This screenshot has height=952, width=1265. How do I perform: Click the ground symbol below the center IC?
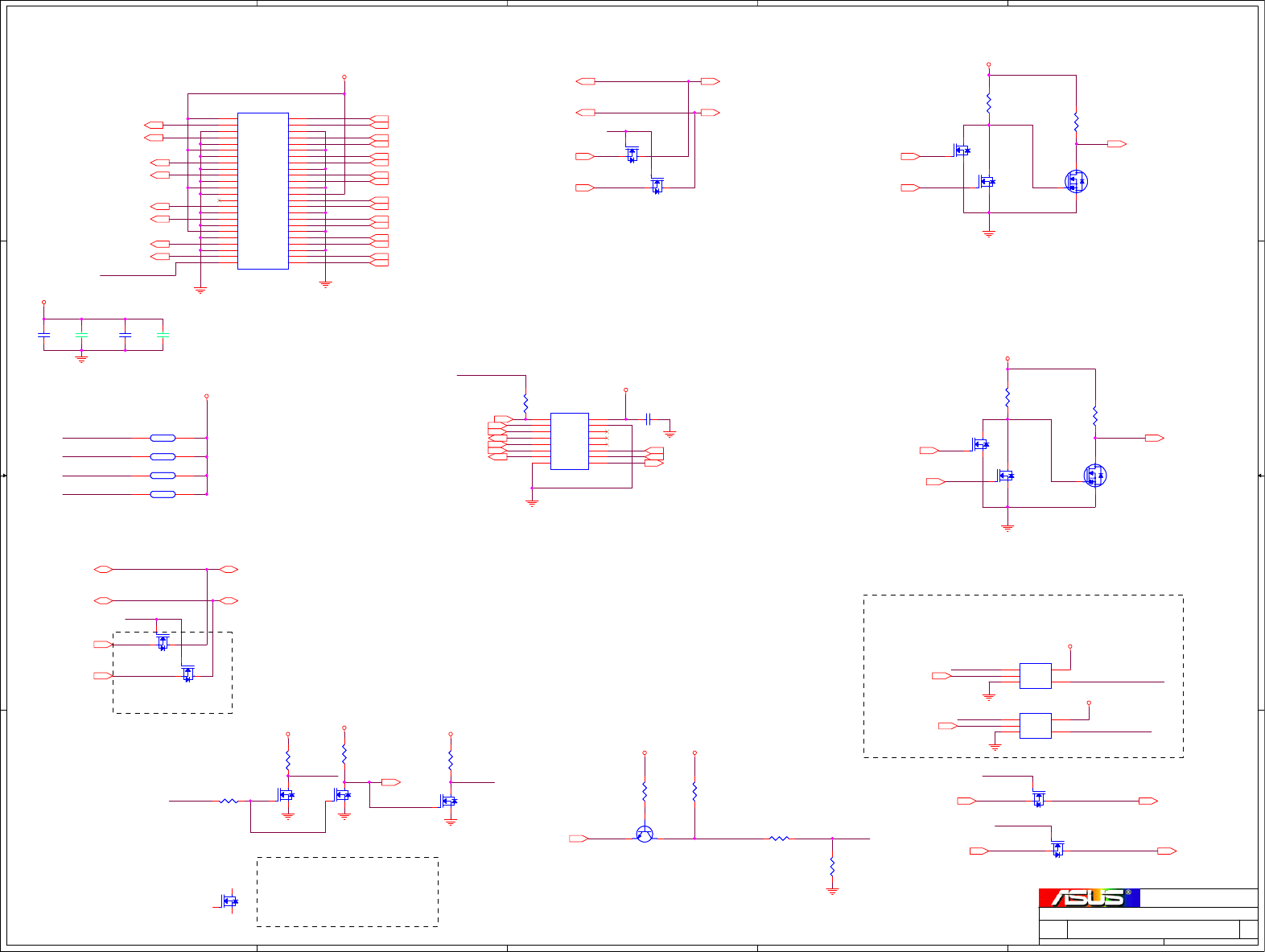coord(532,502)
